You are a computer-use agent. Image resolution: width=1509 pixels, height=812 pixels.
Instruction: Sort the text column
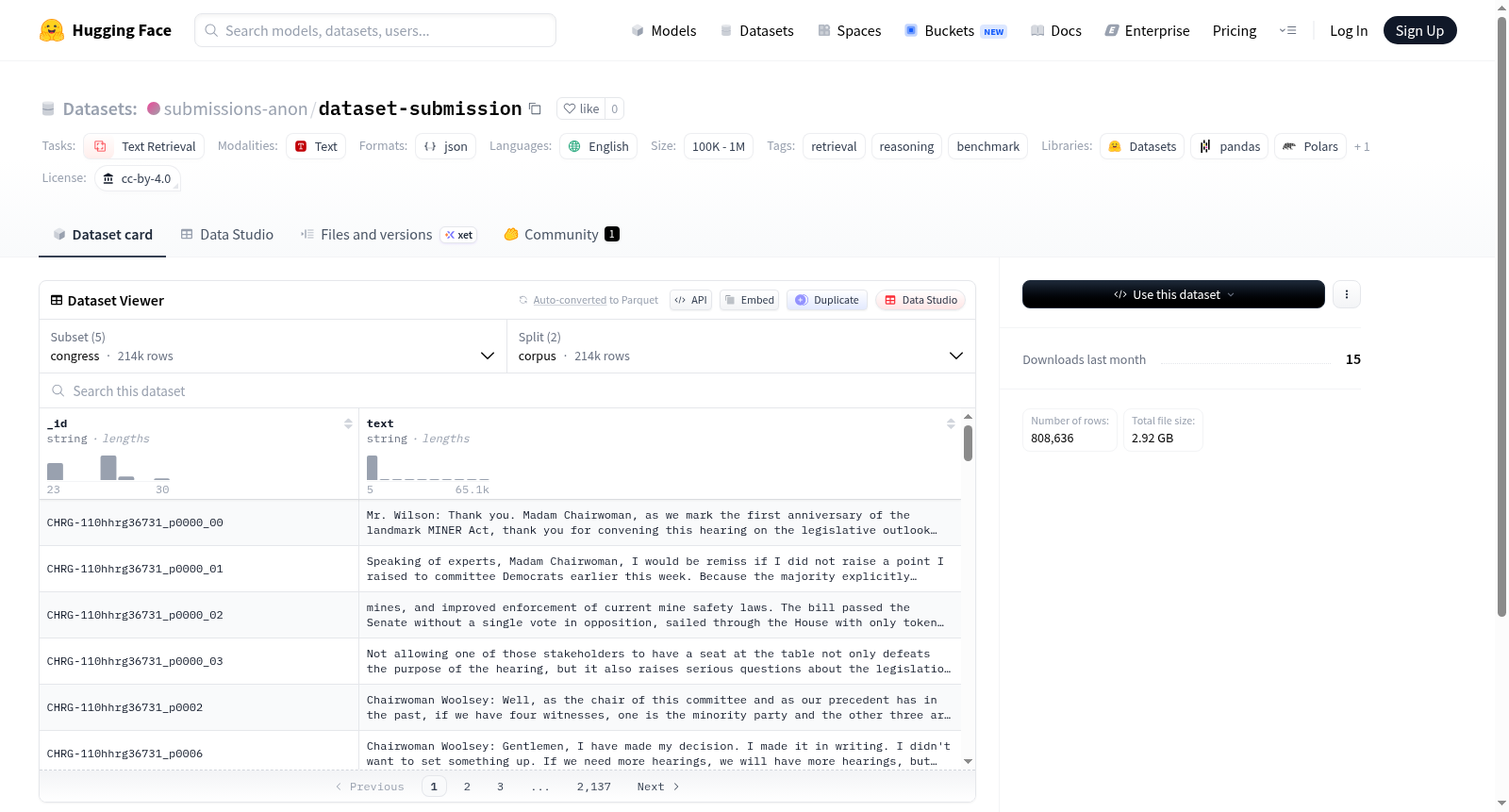(x=951, y=423)
